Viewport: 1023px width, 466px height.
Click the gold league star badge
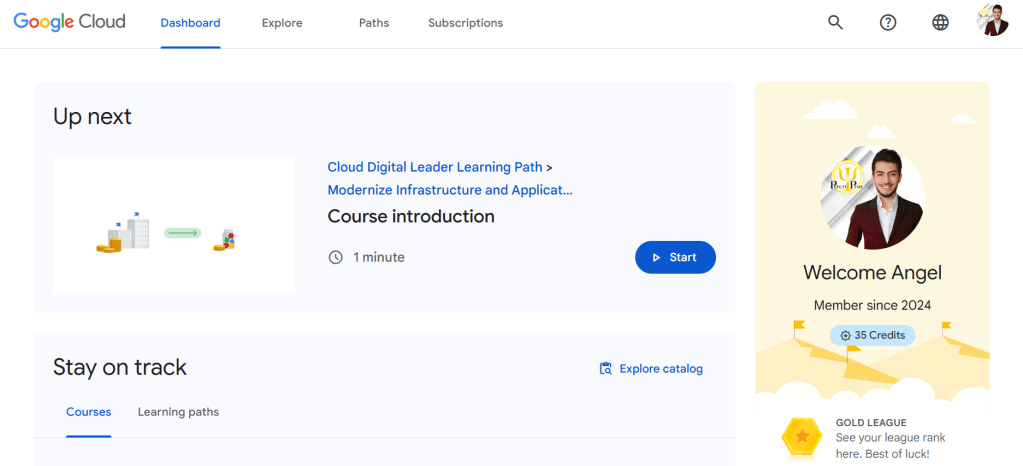point(801,437)
